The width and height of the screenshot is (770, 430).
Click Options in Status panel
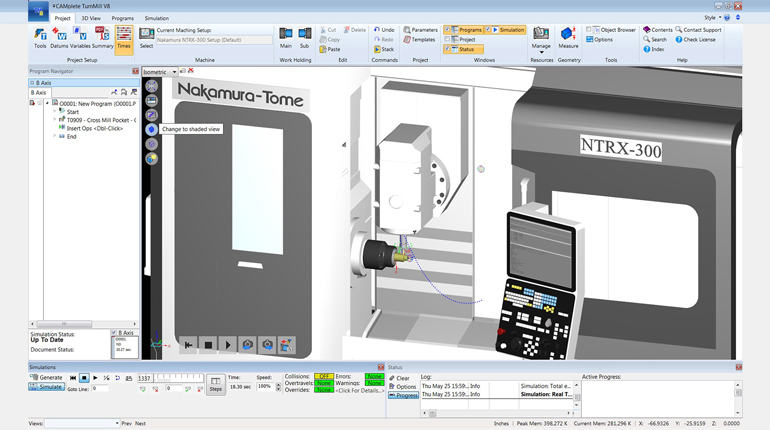click(403, 386)
